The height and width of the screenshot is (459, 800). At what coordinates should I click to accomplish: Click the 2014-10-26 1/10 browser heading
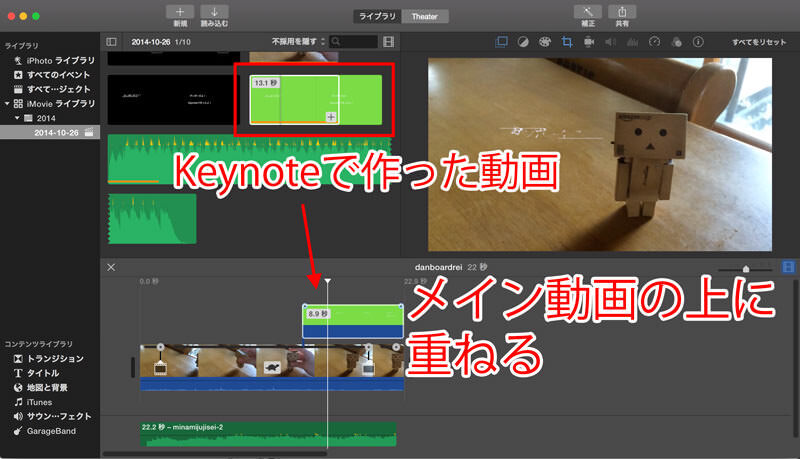pyautogui.click(x=161, y=42)
